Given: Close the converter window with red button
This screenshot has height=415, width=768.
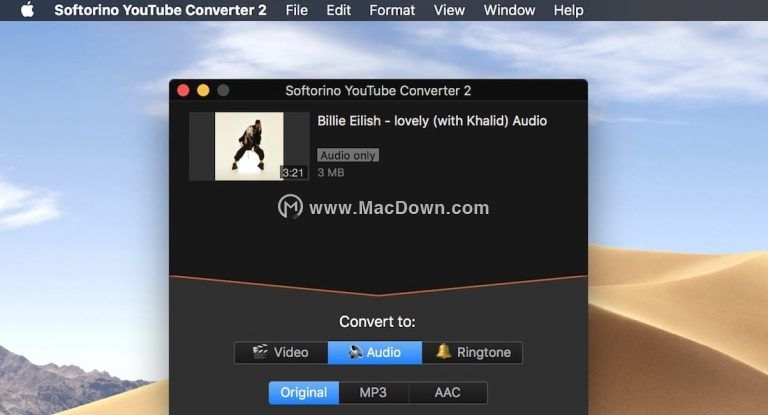Looking at the screenshot, I should click(x=183, y=90).
